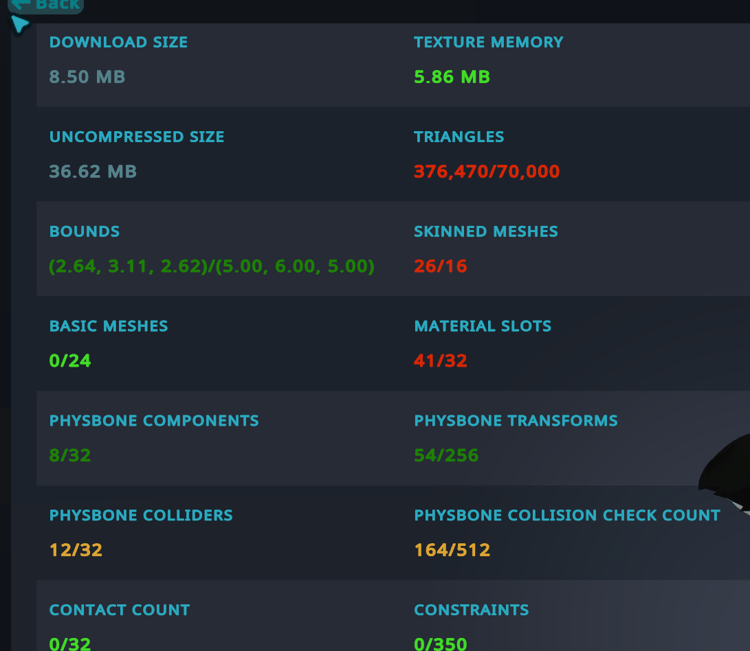This screenshot has height=651, width=750.
Task: Select the Basic Meshes label
Action: pos(109,326)
